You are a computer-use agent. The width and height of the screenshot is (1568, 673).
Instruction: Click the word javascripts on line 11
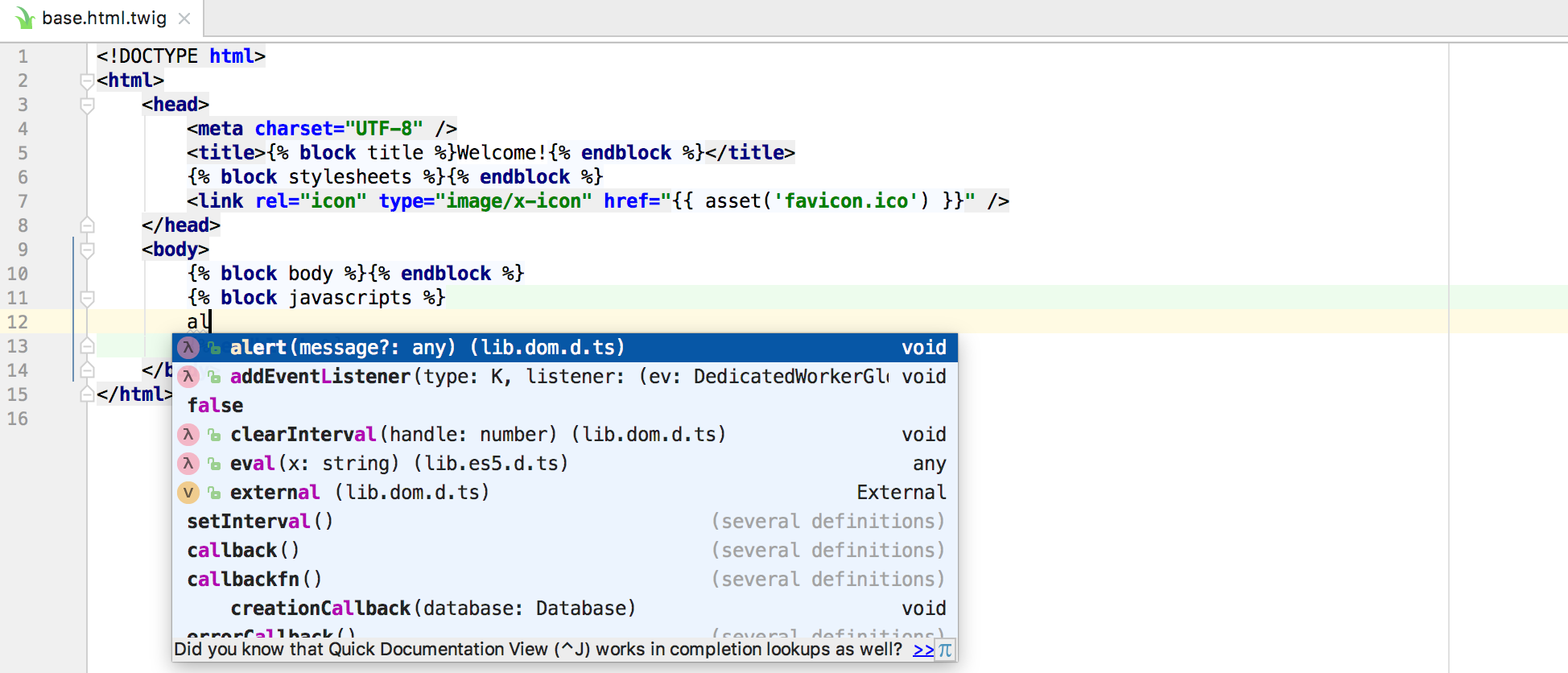point(350,298)
